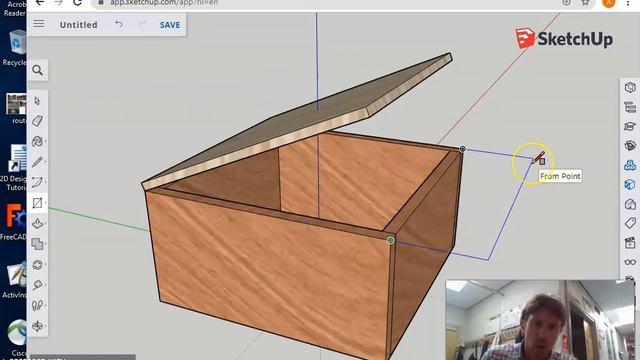
Task: Open the Components stacked-cubes panel
Action: (x=630, y=165)
